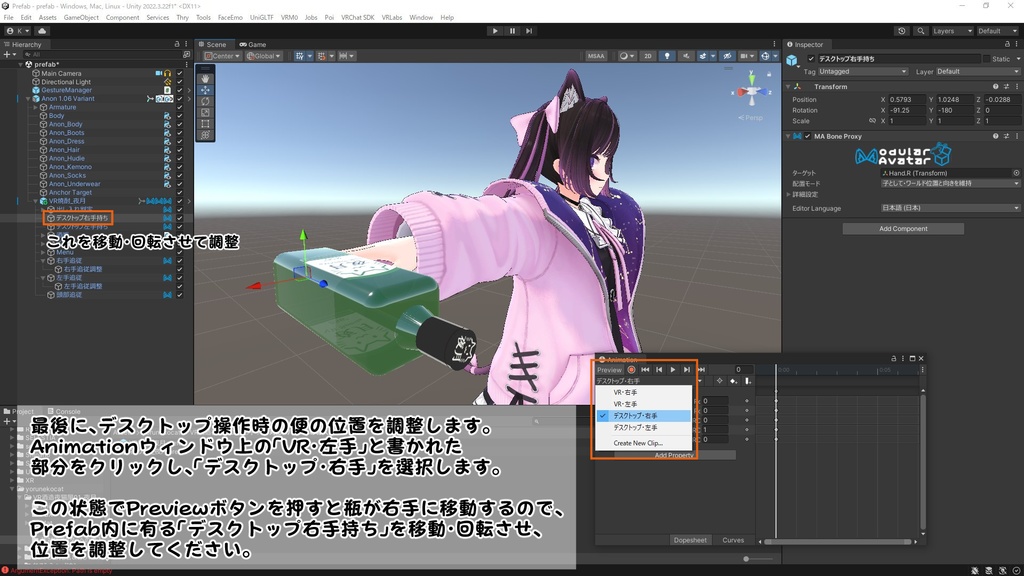Open shading mode draw dropdown

point(627,56)
